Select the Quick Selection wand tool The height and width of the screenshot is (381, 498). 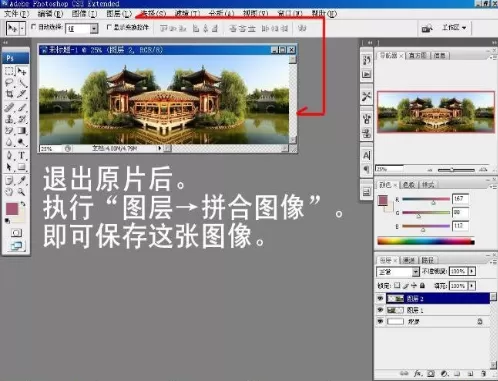(x=22, y=82)
